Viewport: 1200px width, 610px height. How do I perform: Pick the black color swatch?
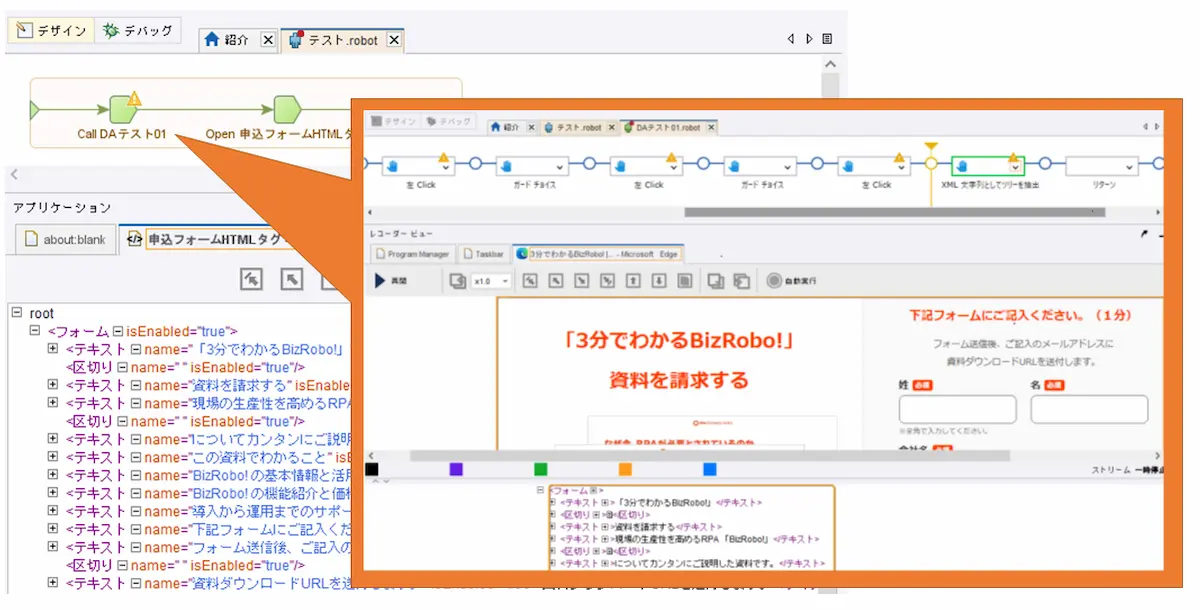(x=372, y=469)
